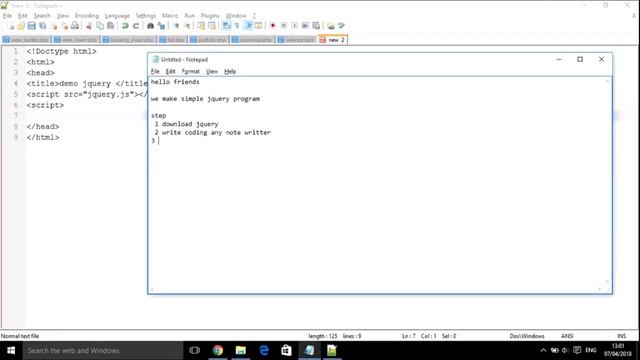Viewport: 640px width, 360px height.
Task: Open the Notepad++ Search menu
Action: (x=42, y=16)
